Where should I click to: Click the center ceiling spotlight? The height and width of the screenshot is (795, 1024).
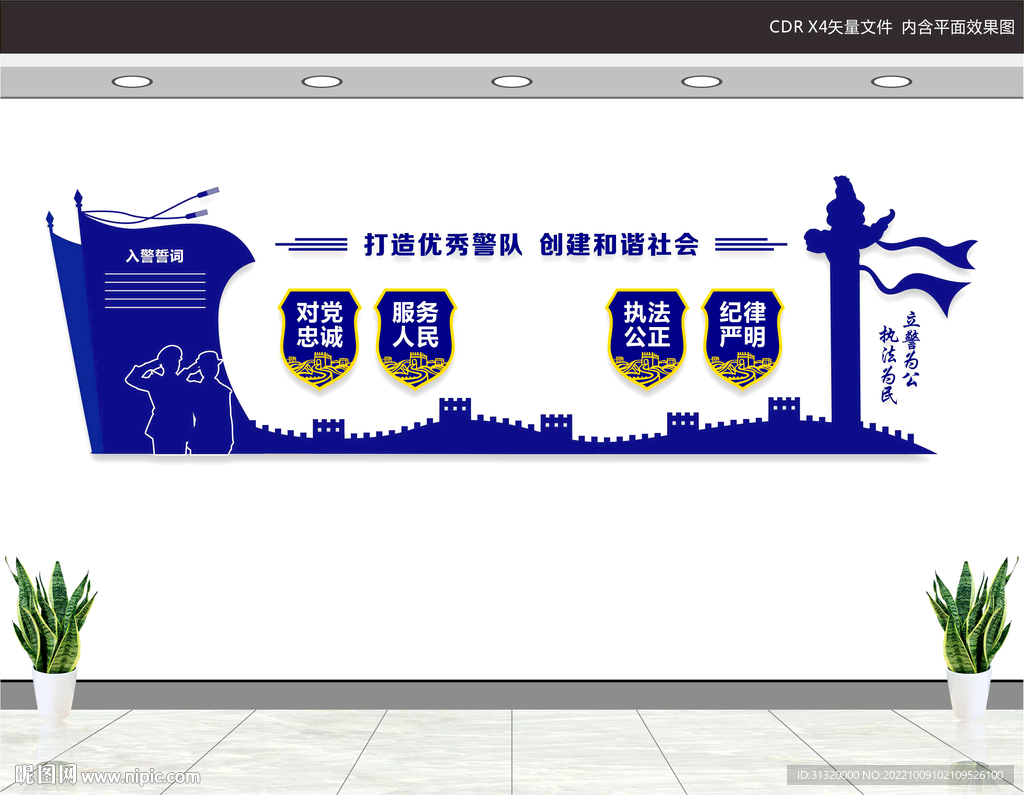coord(511,82)
